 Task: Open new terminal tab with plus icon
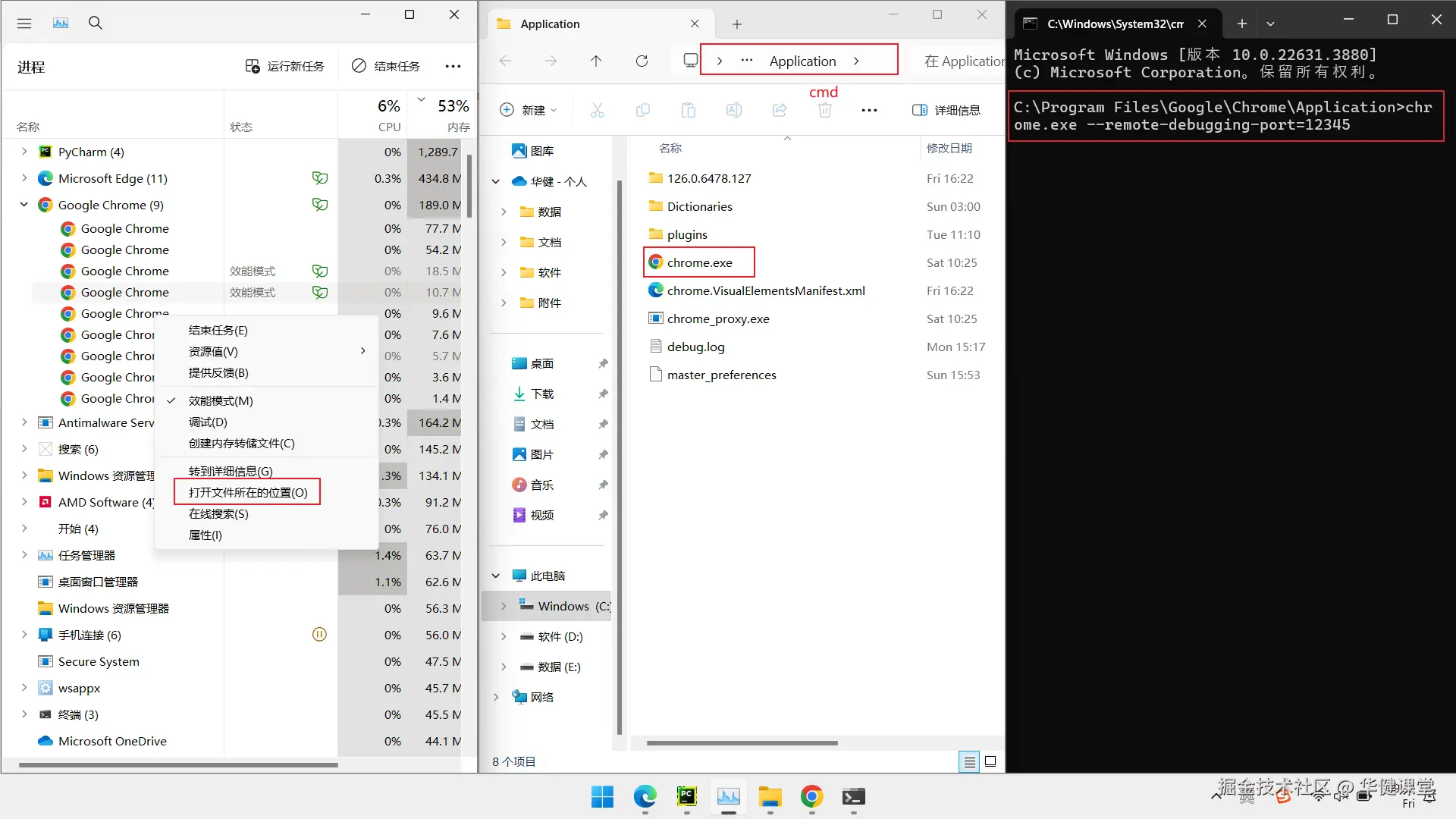tap(1242, 24)
